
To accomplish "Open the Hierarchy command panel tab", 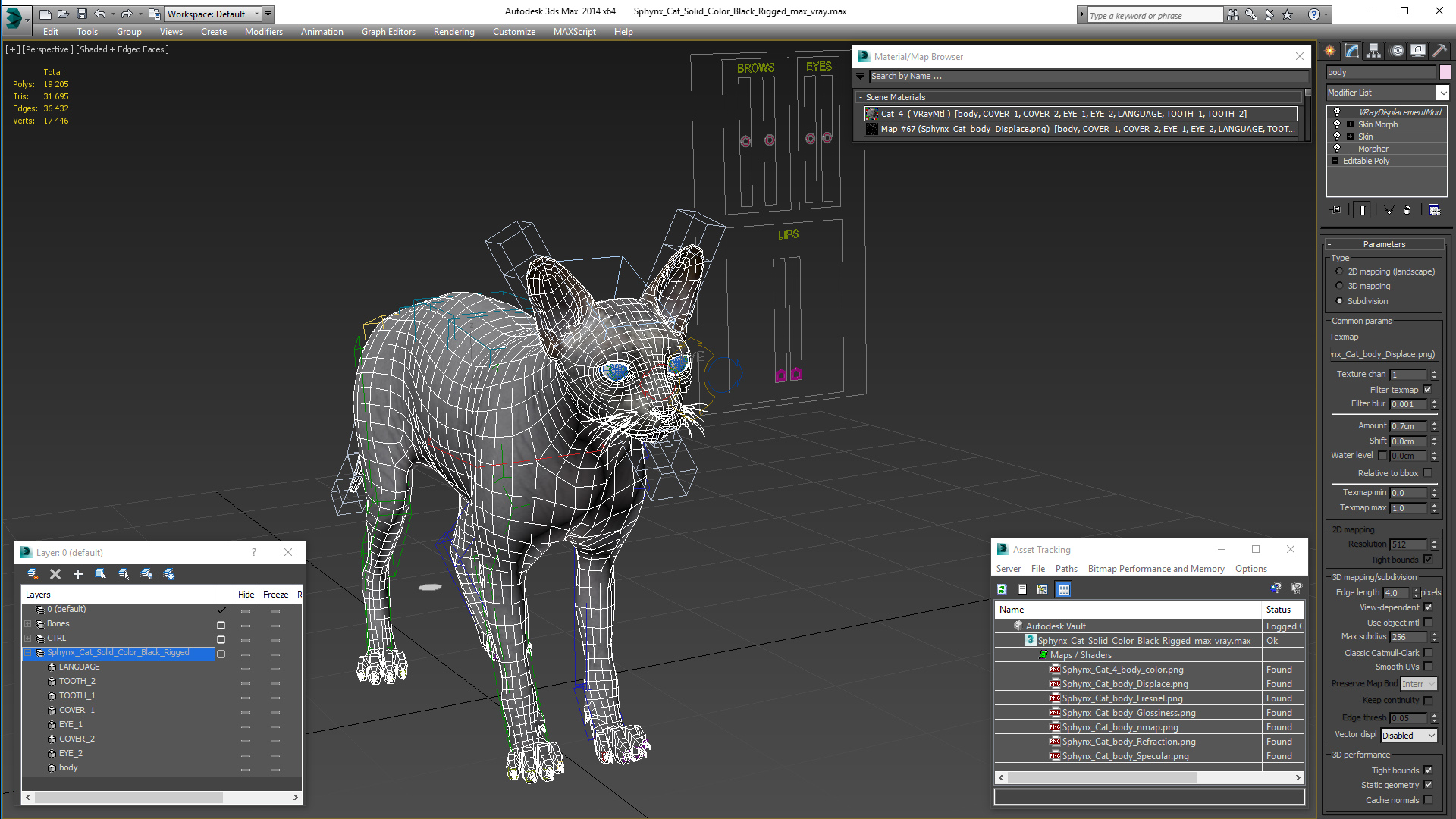I will click(x=1374, y=51).
